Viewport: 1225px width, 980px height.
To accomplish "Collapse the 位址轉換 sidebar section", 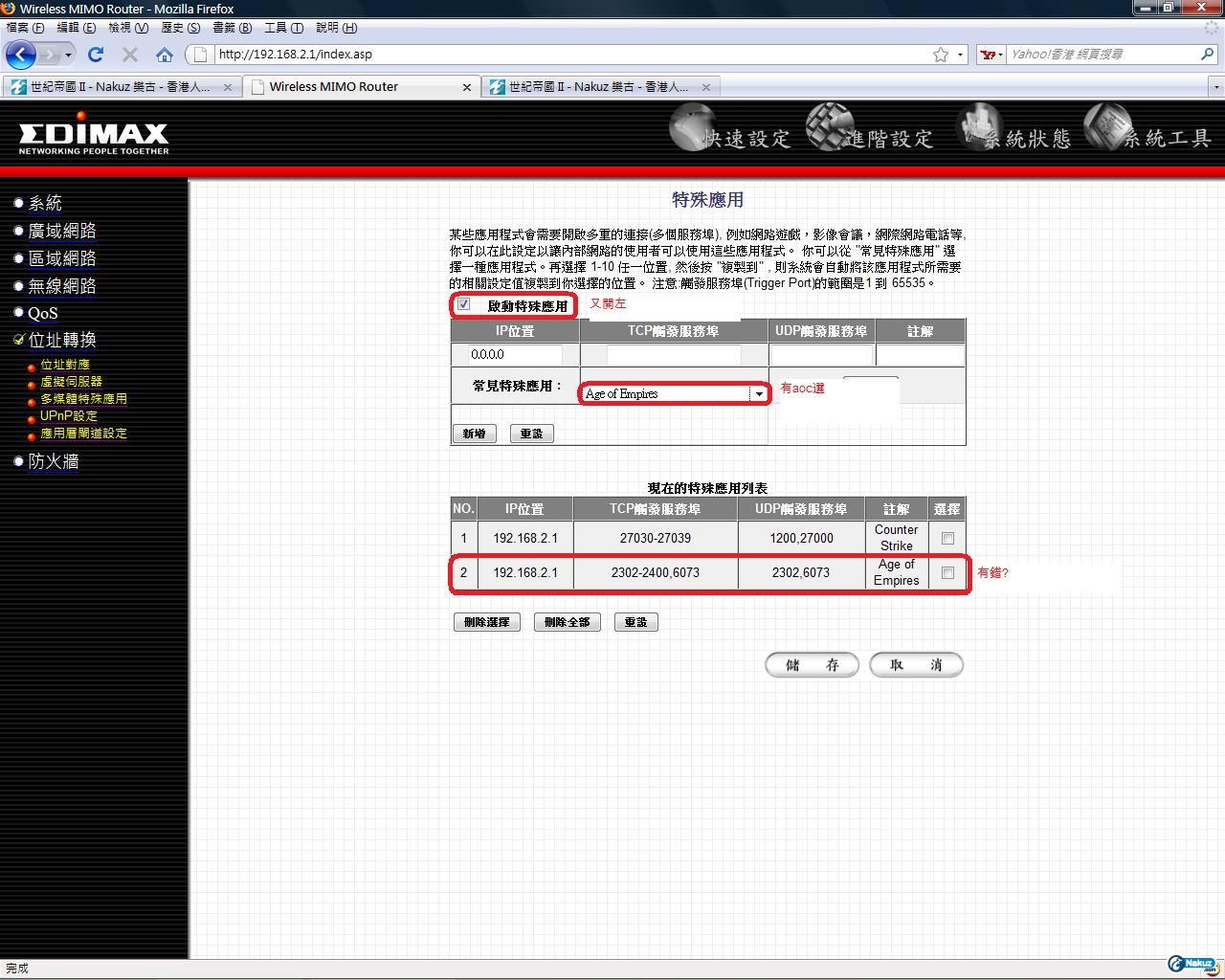I will 62,340.
